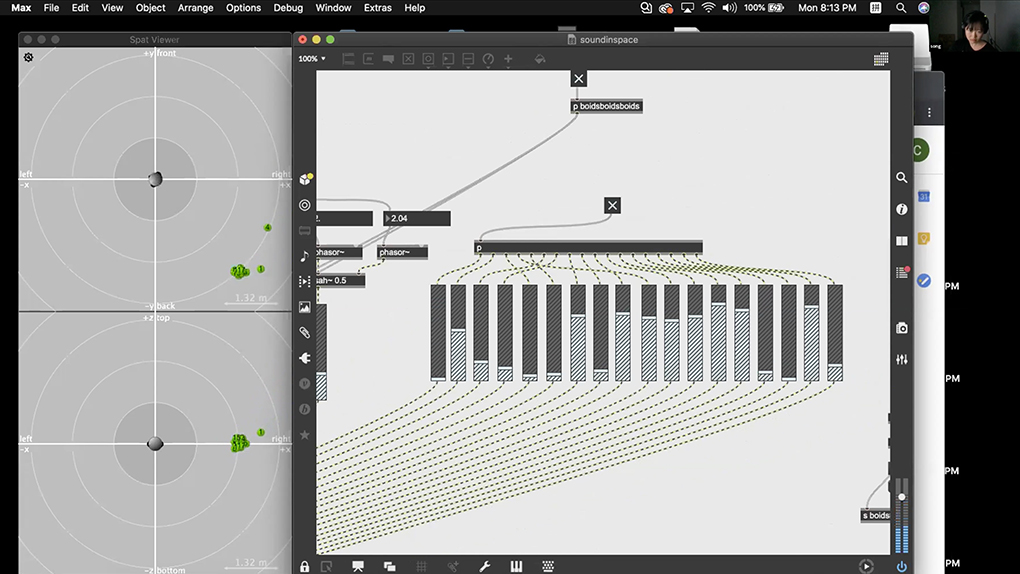Open the wrench patcher tools icon
The image size is (1020, 574).
tap(485, 566)
